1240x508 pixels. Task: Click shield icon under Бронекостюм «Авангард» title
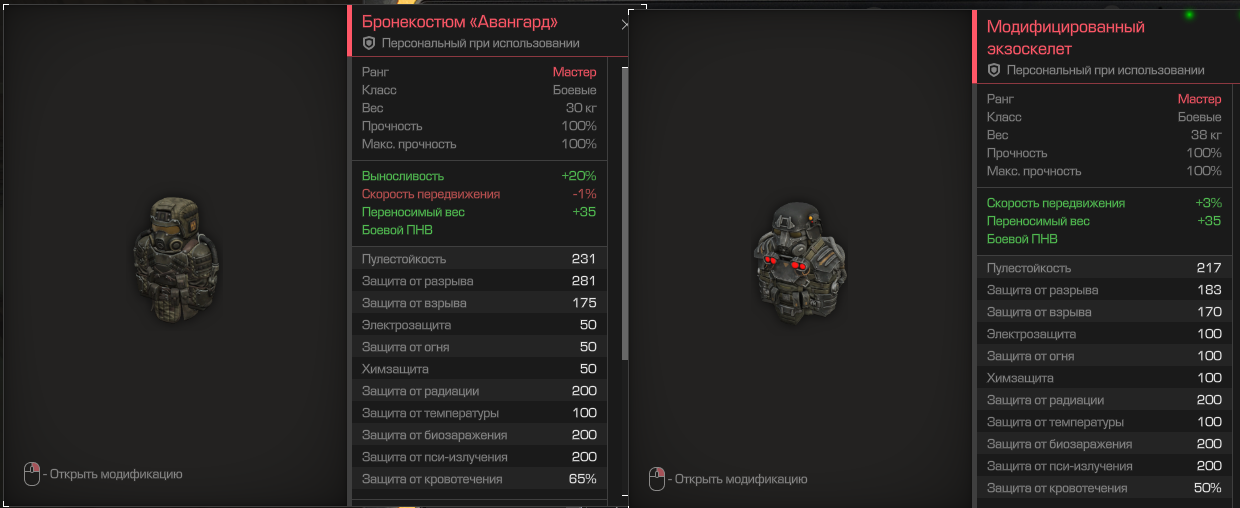(x=369, y=43)
